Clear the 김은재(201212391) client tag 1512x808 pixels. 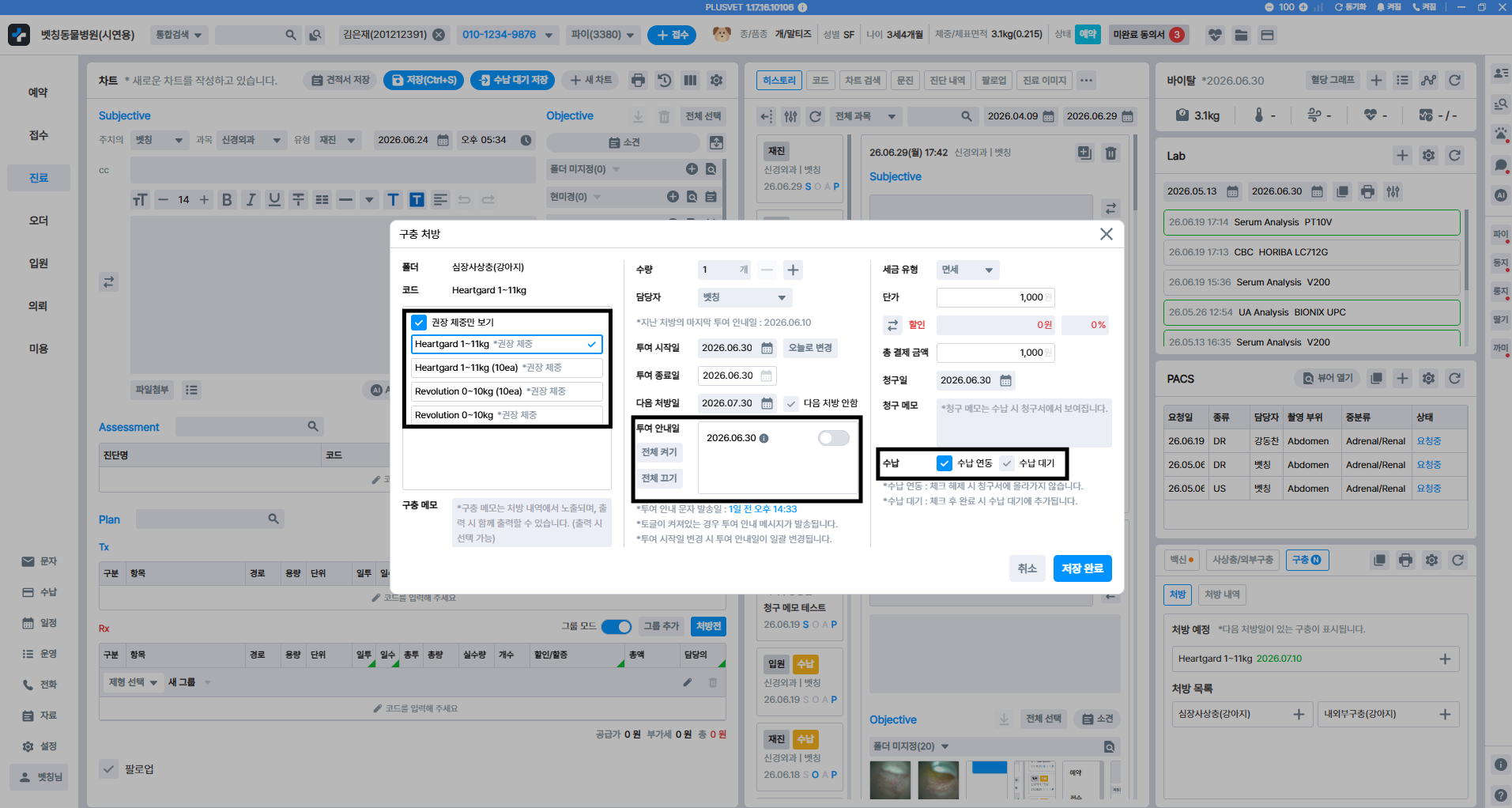(x=439, y=35)
